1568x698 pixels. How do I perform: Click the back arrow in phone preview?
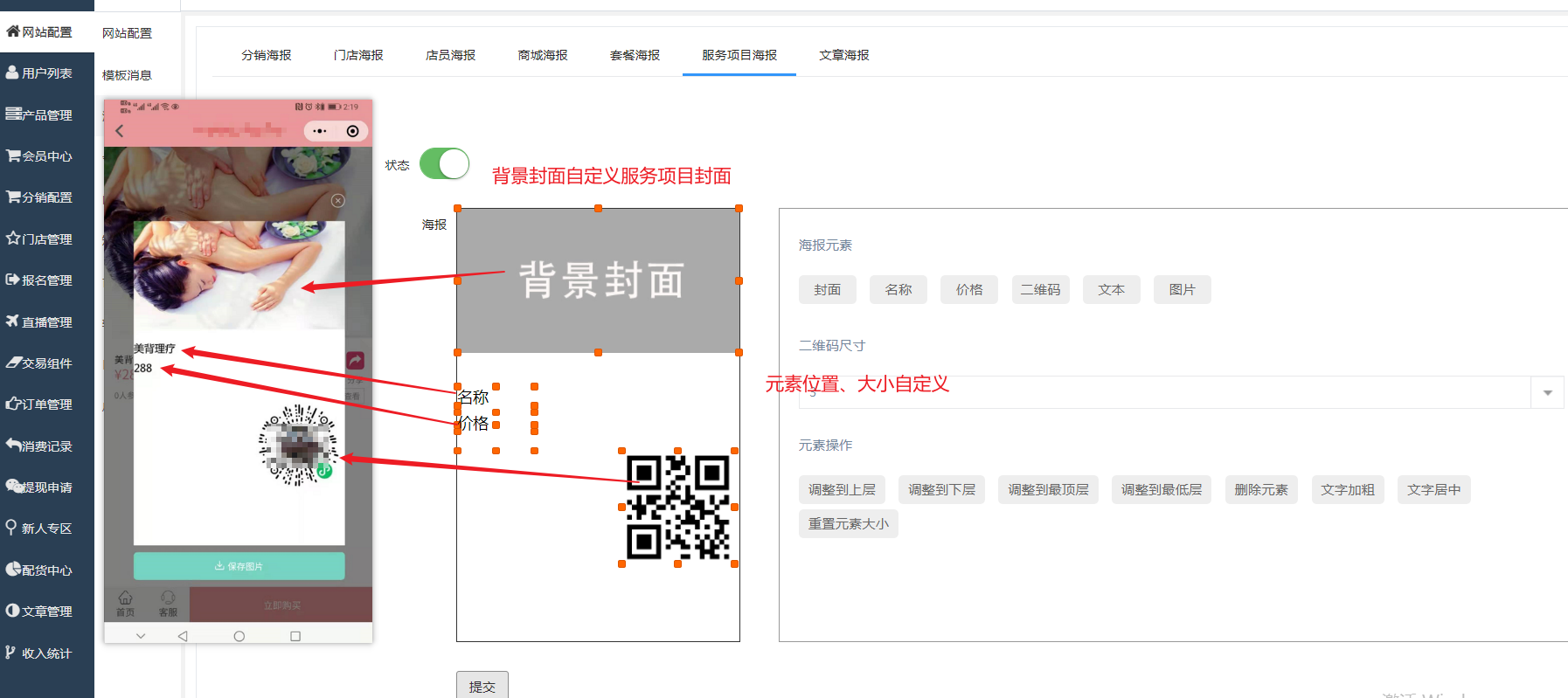click(x=120, y=131)
